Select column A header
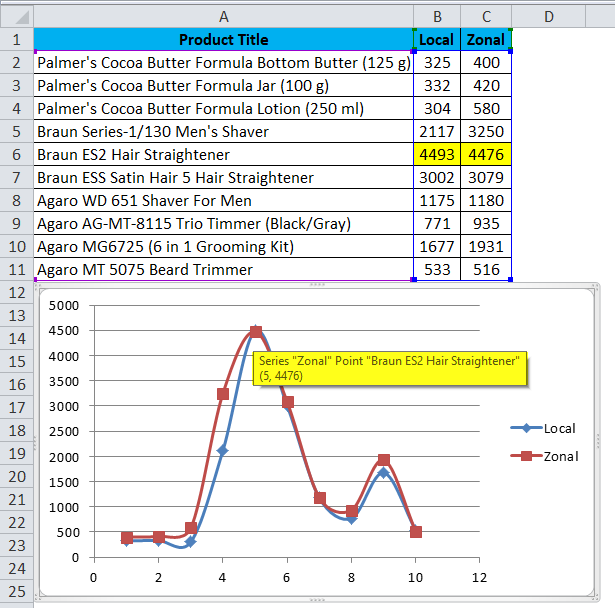Screen dimensions: 615x608 [224, 17]
